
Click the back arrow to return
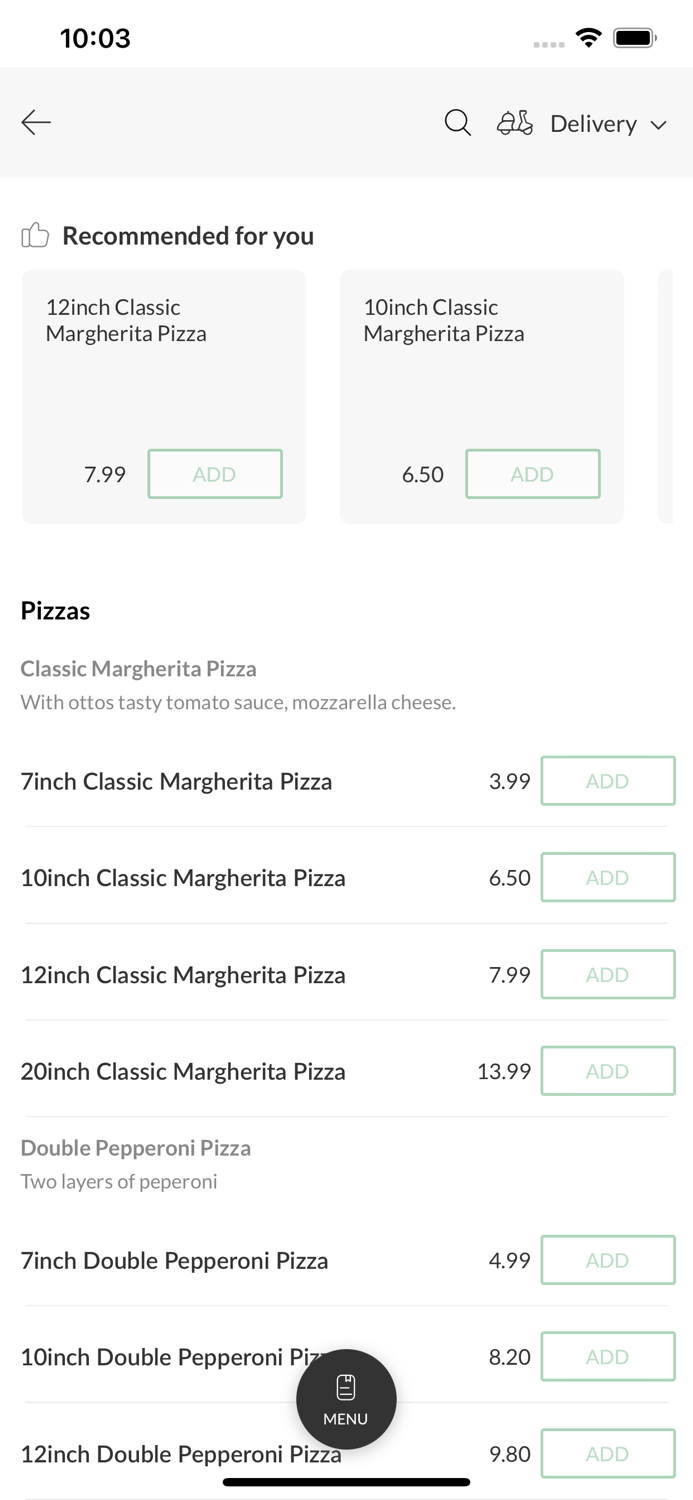[36, 122]
